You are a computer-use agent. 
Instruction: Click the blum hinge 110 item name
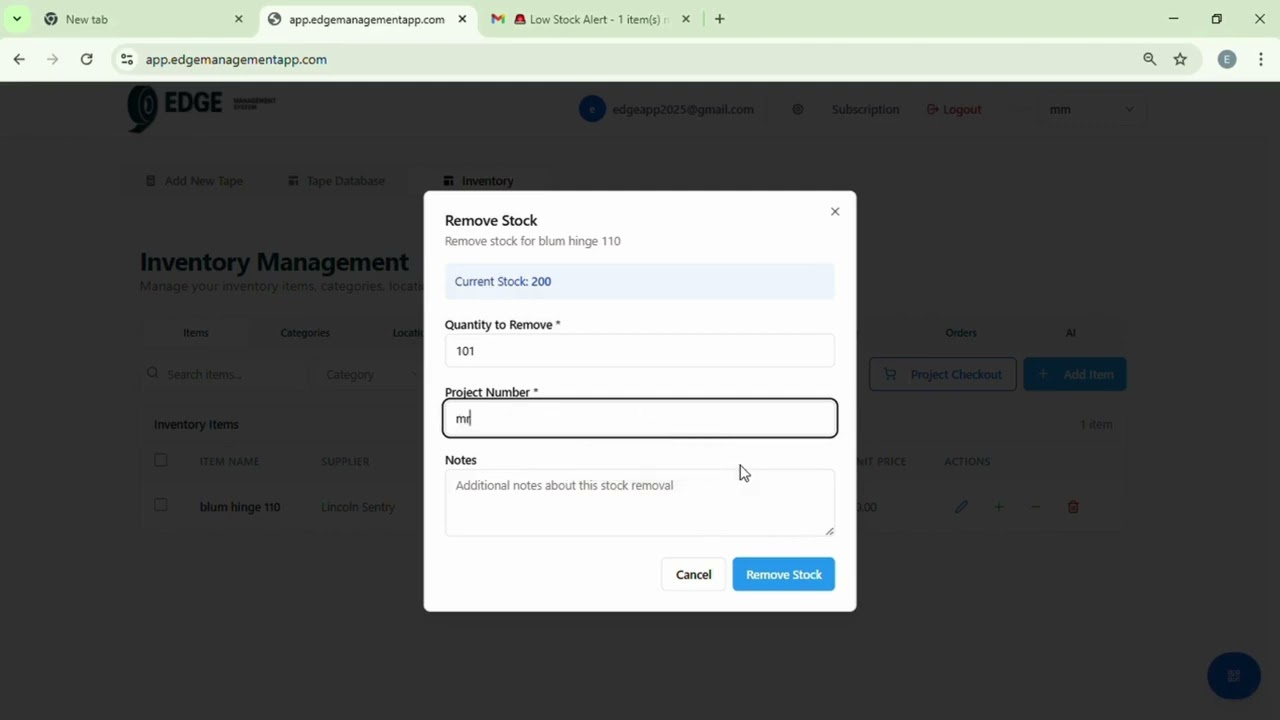click(240, 507)
